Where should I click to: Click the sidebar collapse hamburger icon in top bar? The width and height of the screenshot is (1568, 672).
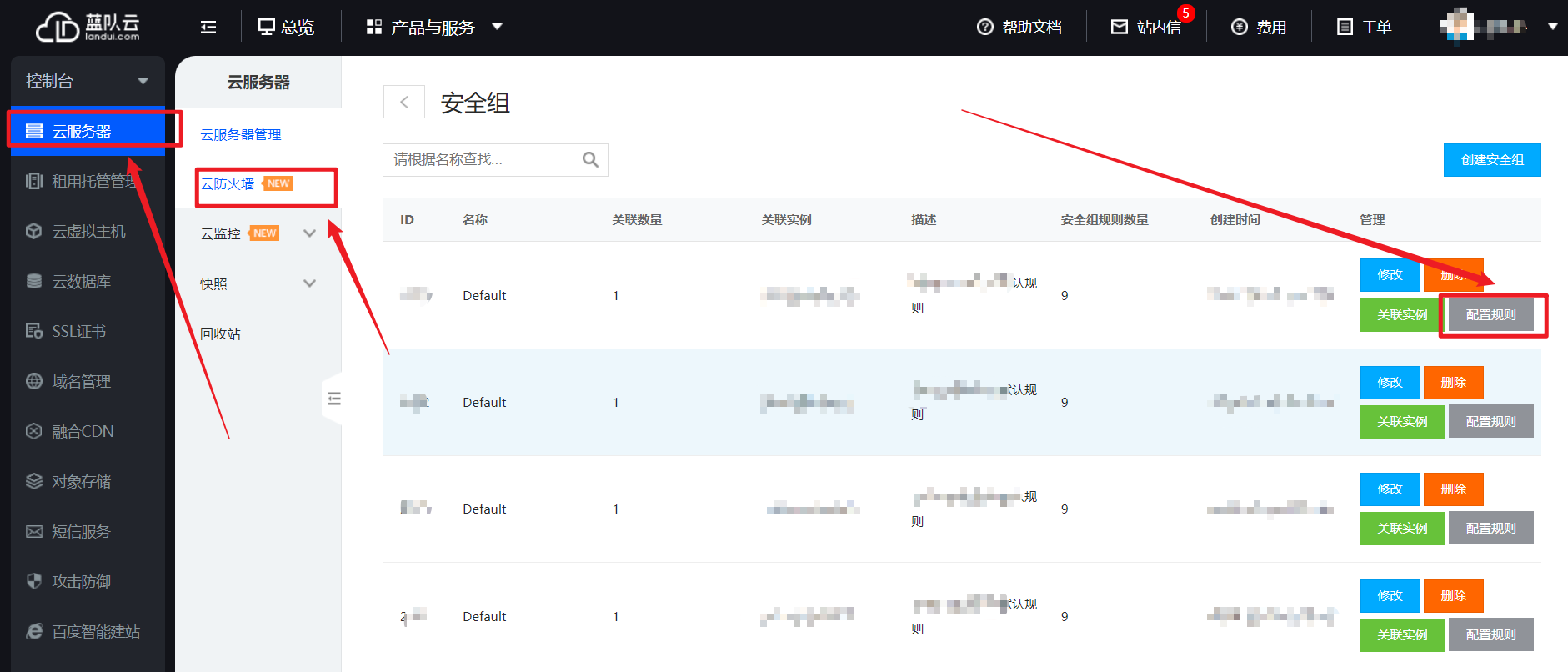(208, 28)
